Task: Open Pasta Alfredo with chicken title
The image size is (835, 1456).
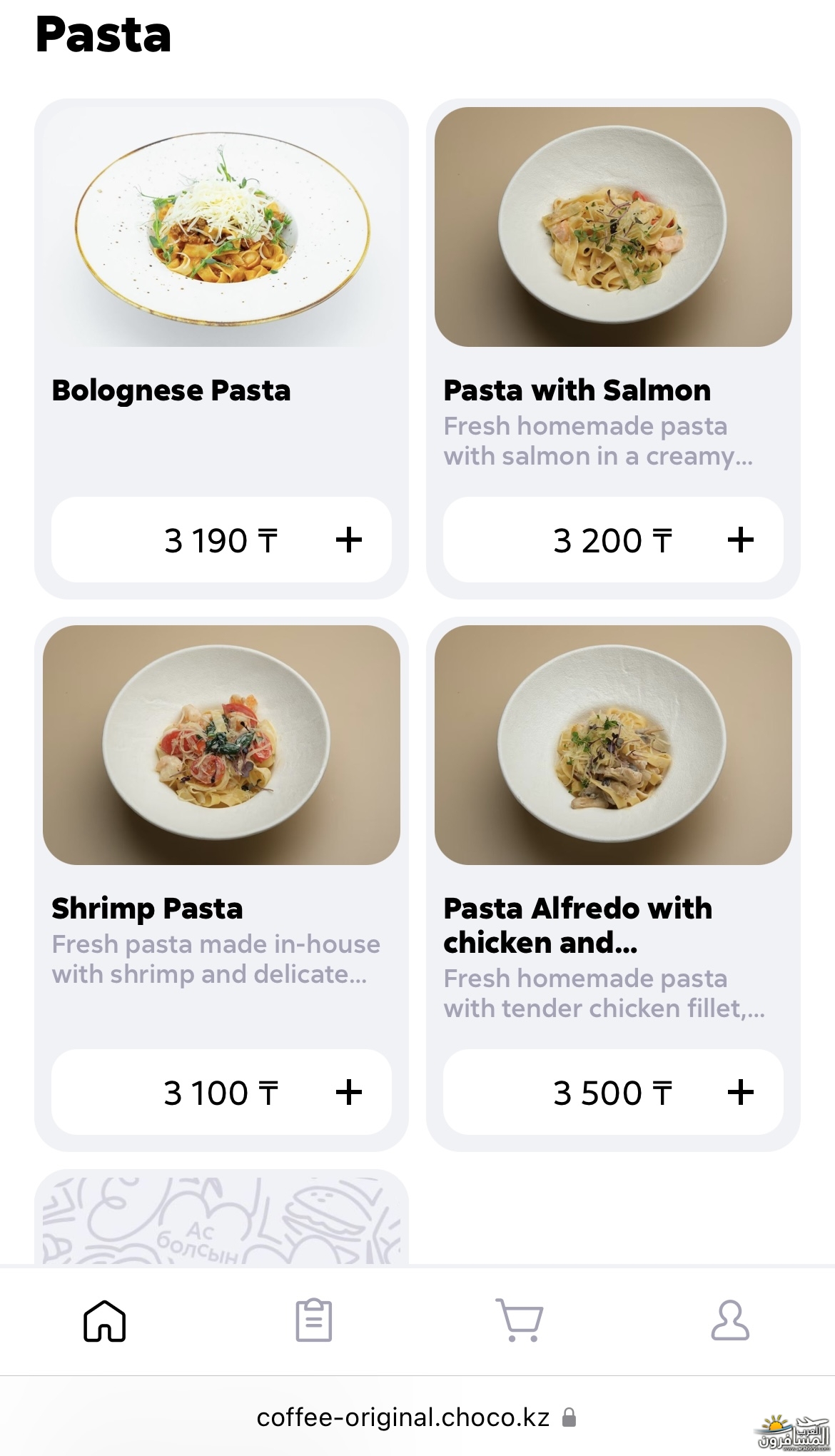Action: tap(577, 925)
